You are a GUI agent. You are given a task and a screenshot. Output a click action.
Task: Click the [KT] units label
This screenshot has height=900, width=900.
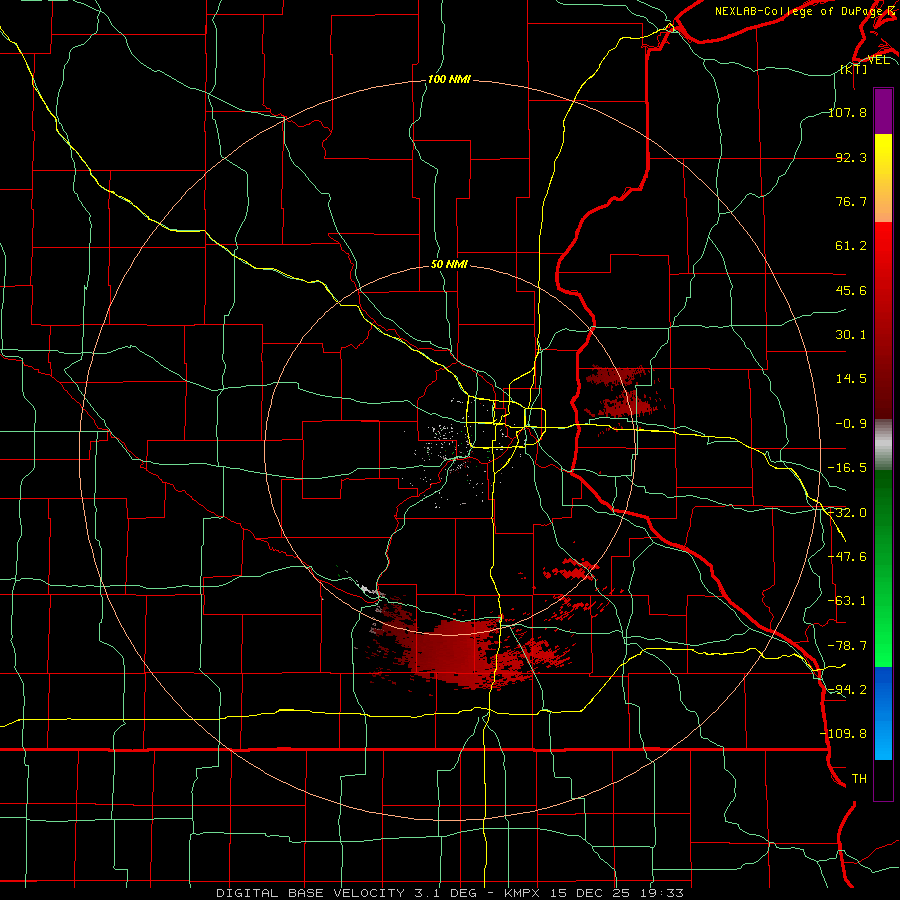click(x=853, y=70)
